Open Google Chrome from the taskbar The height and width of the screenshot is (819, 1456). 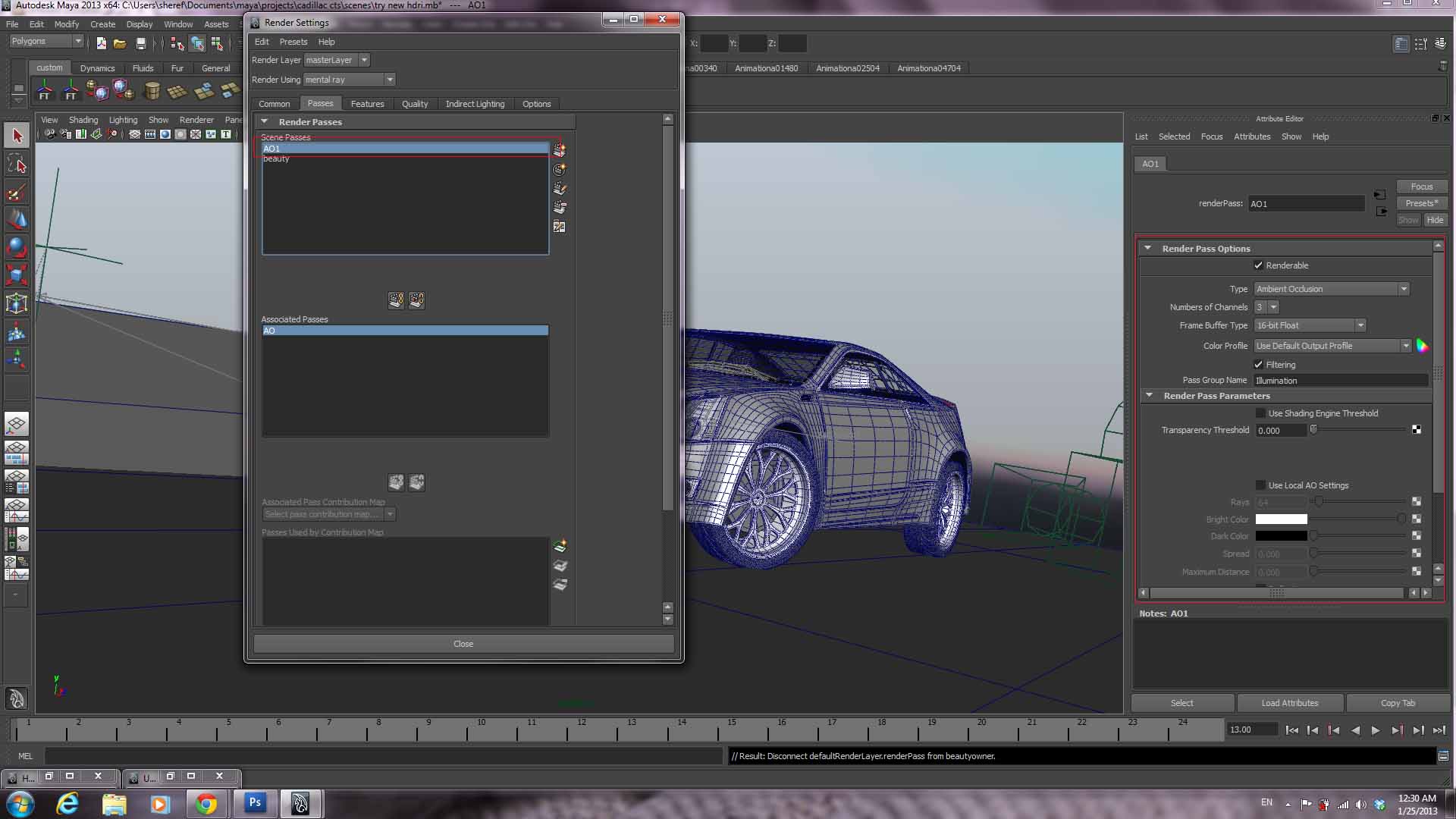pos(206,803)
